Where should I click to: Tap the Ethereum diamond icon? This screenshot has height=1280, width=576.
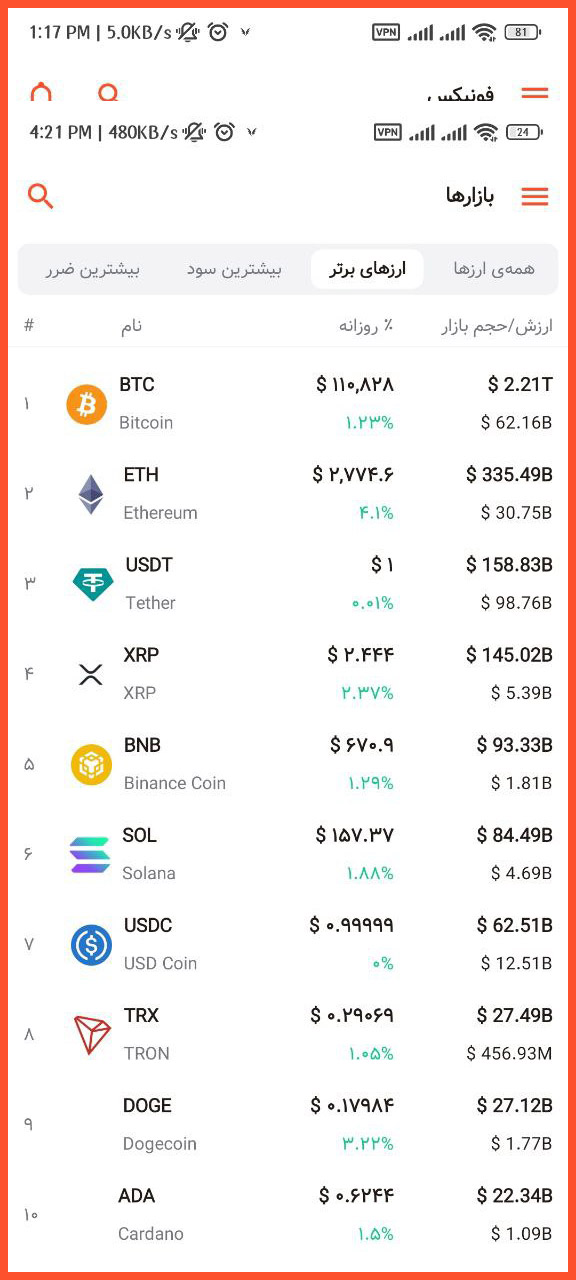tap(91, 494)
